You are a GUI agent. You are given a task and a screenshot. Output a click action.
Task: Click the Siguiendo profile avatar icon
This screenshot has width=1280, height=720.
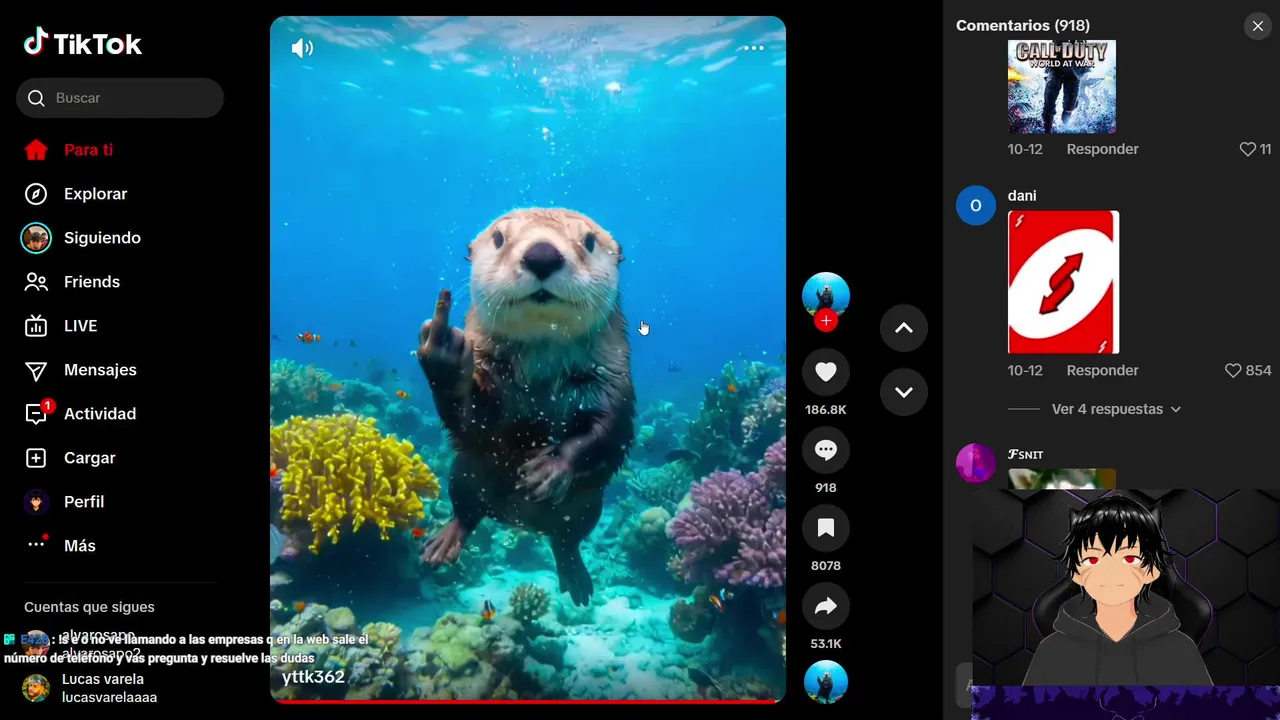pos(36,238)
